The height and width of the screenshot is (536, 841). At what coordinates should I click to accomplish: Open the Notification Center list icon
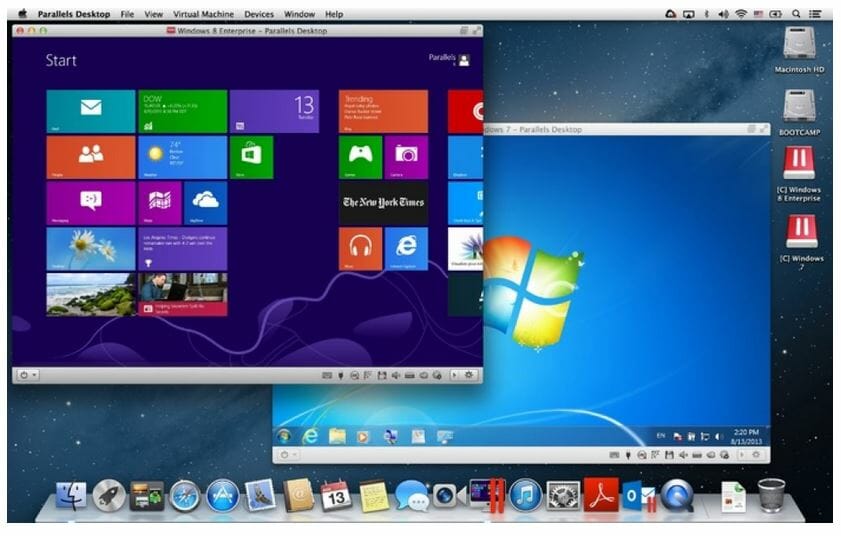815,14
